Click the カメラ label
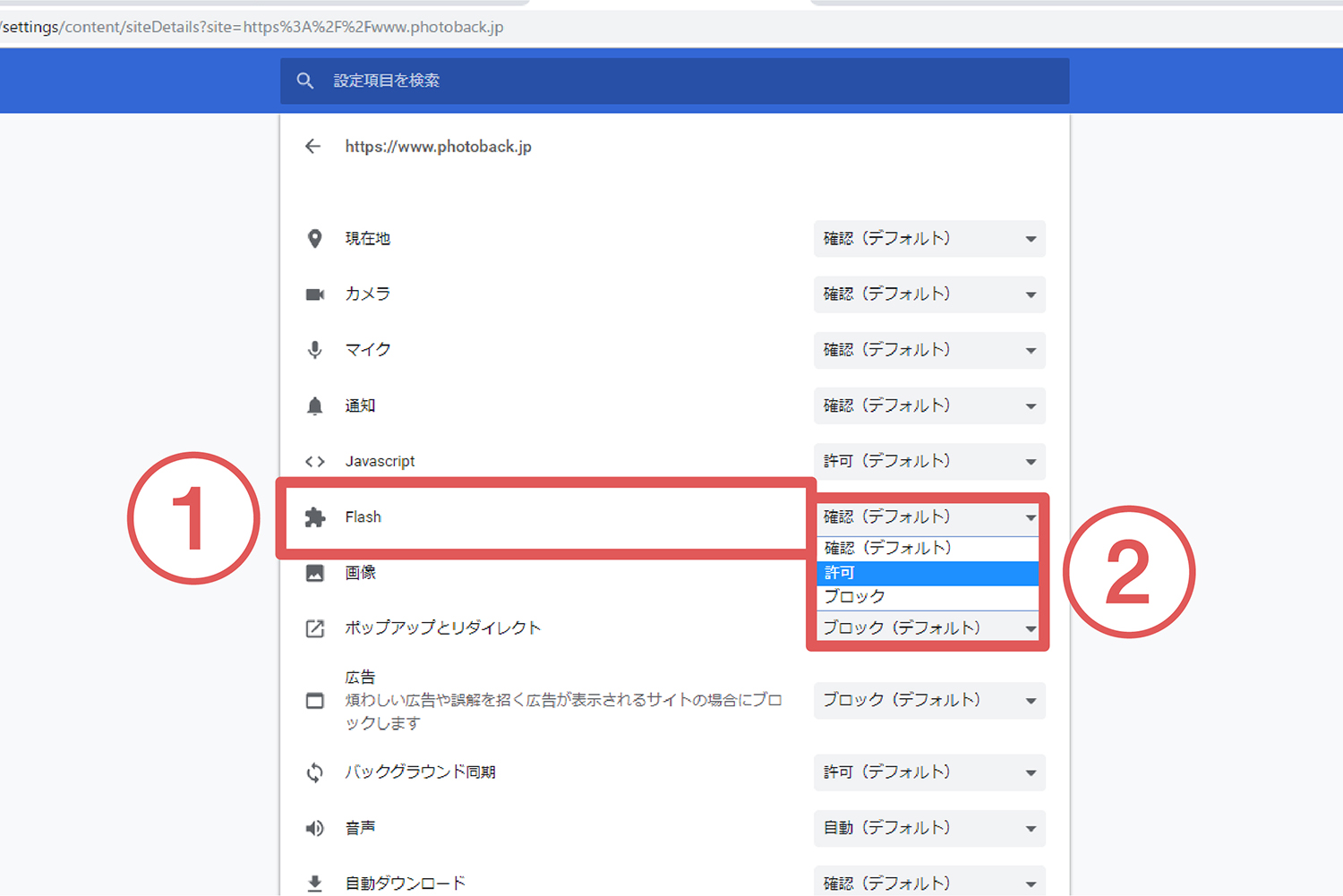The width and height of the screenshot is (1343, 896). click(368, 294)
